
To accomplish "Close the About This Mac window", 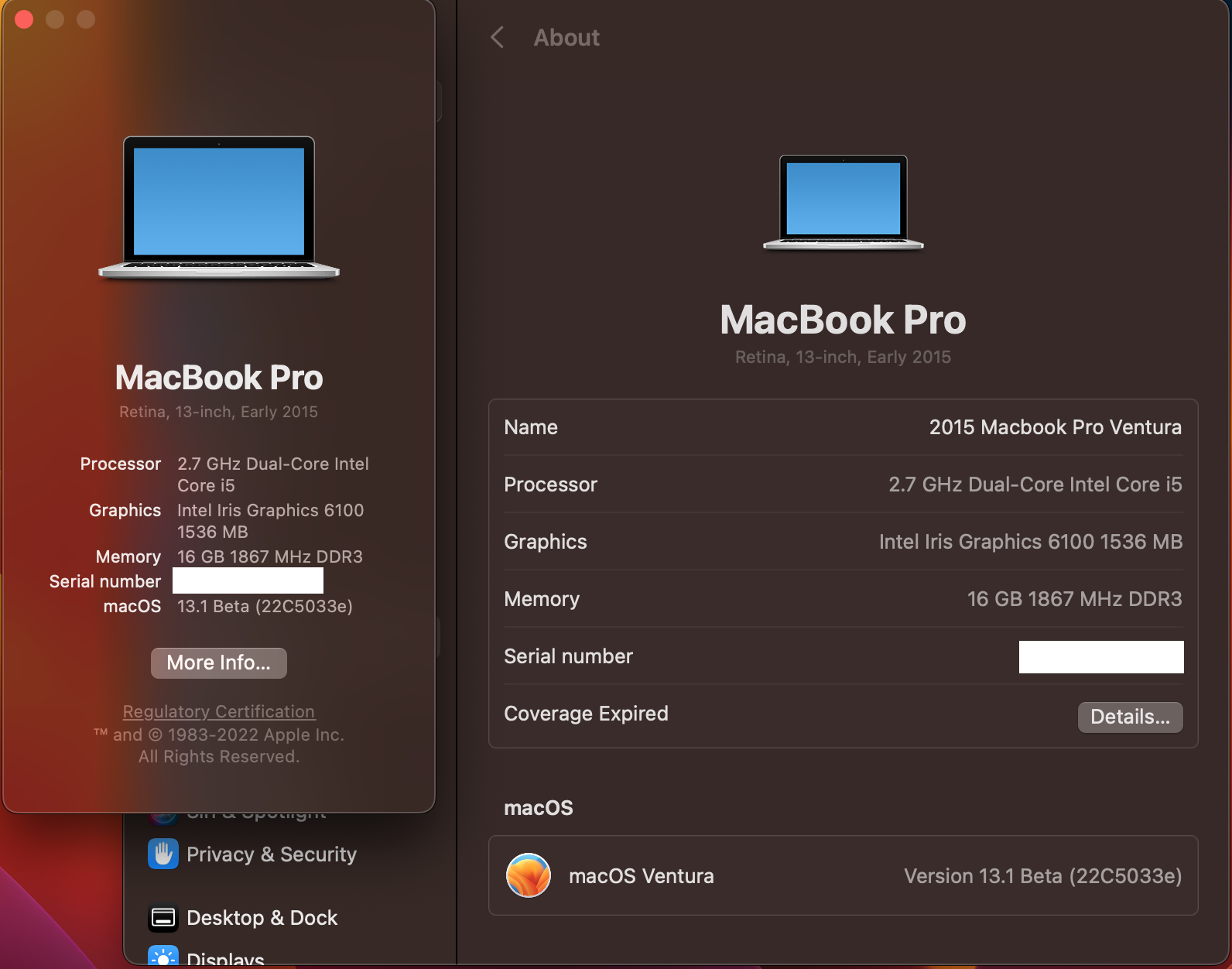I will coord(24,19).
